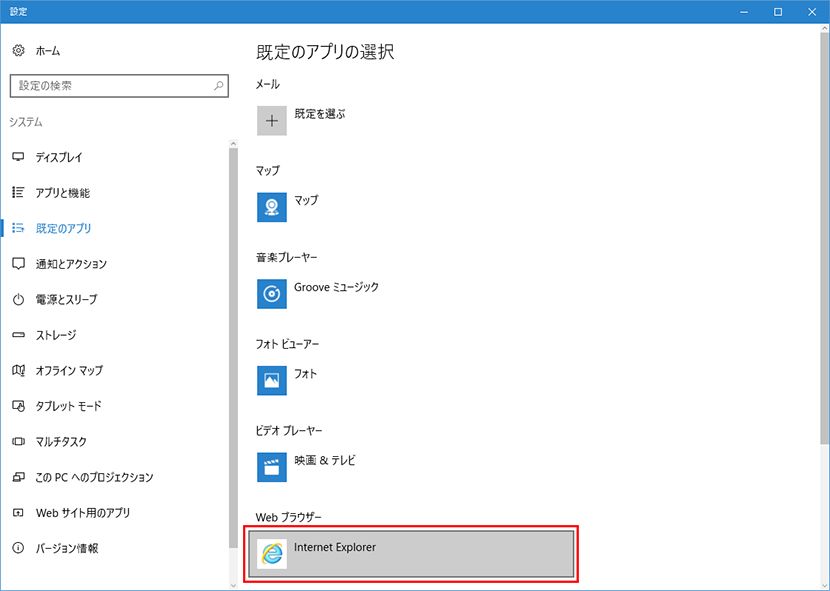This screenshot has width=830, height=591.
Task: Click the Tablet mode icon
Action: click(19, 406)
